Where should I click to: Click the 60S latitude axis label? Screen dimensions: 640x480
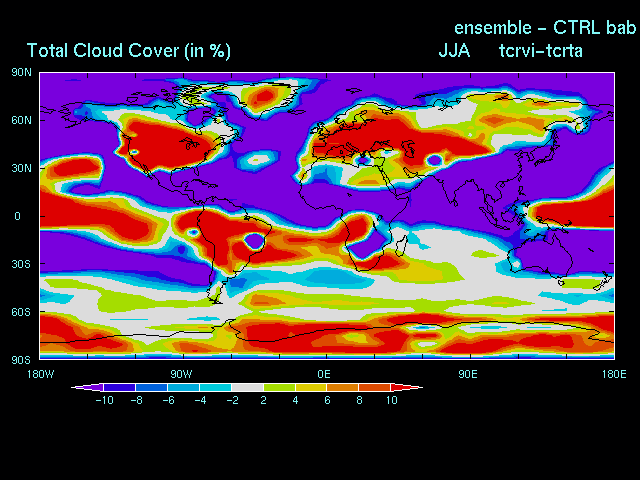point(21,312)
